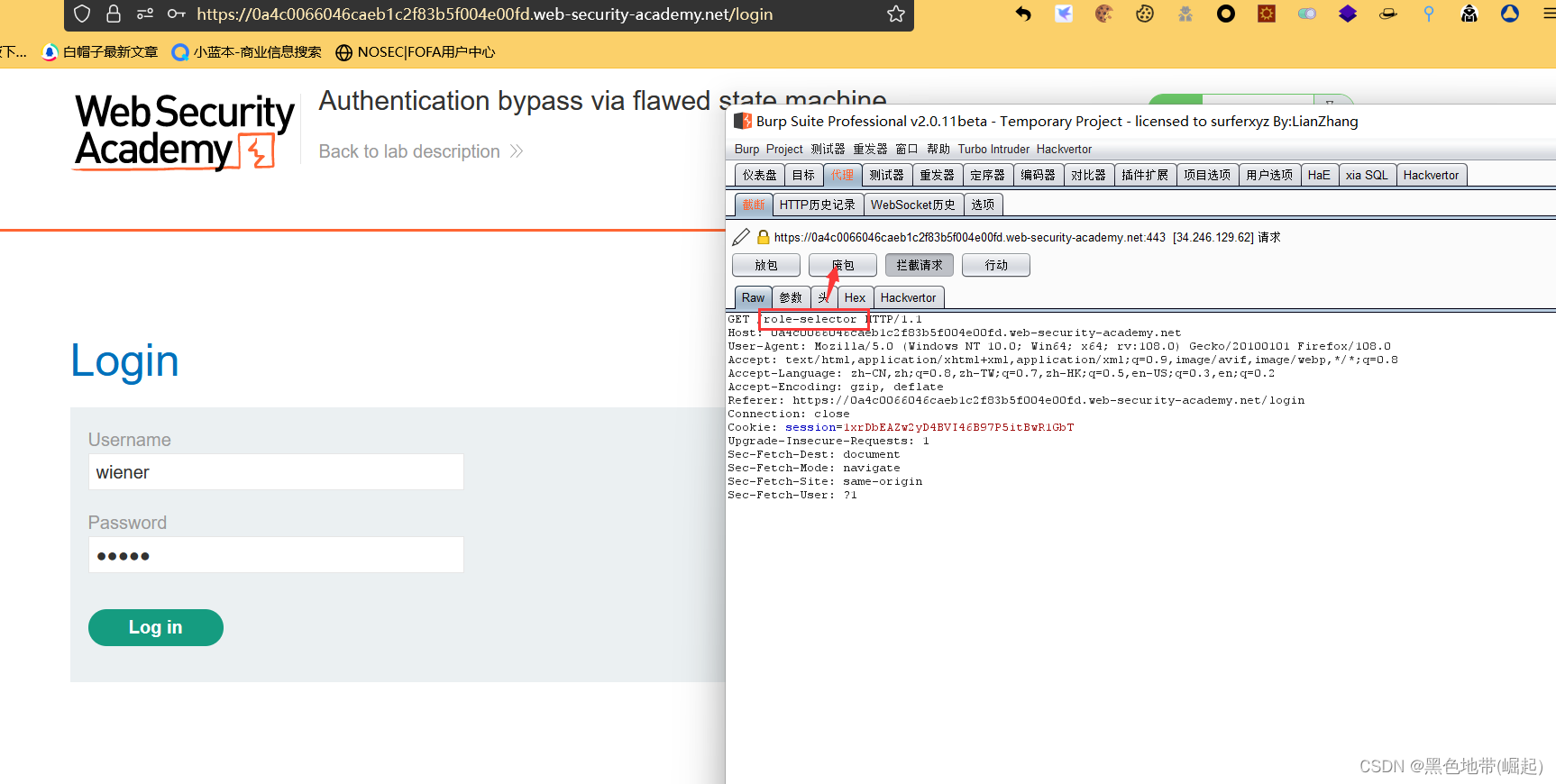
Task: Switch to the 测试器 tool tab
Action: point(887,175)
